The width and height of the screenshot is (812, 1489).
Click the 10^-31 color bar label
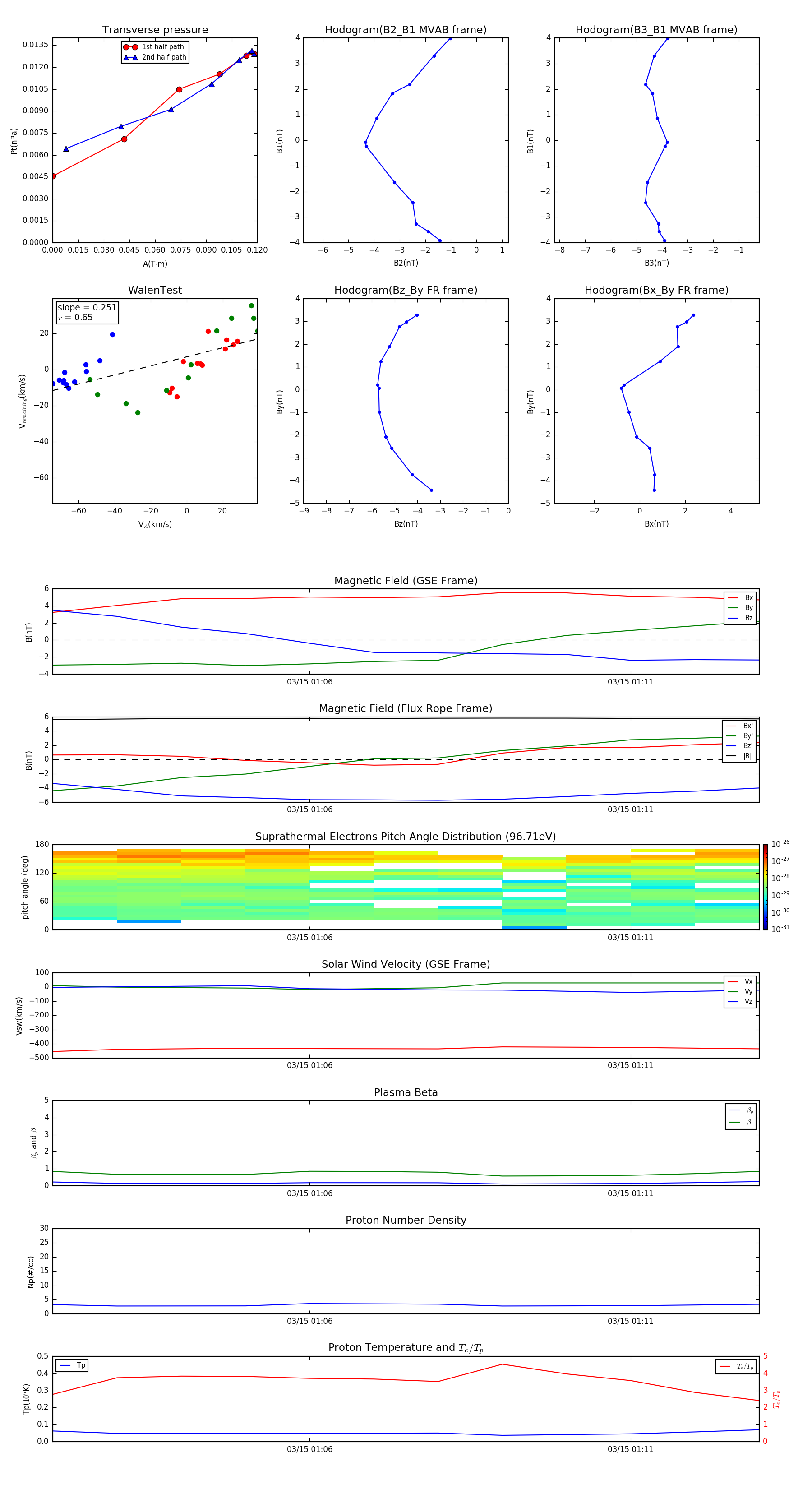coord(780,929)
